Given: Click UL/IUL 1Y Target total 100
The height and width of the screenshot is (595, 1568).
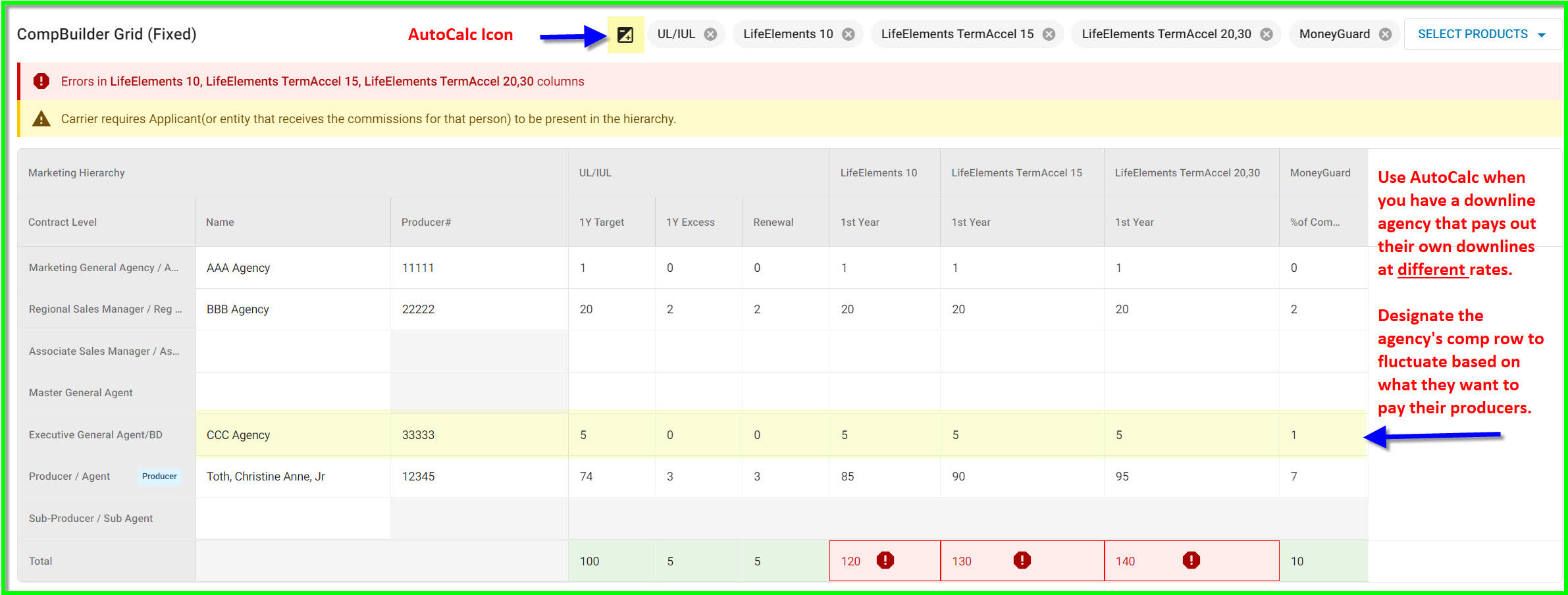Looking at the screenshot, I should click(589, 561).
